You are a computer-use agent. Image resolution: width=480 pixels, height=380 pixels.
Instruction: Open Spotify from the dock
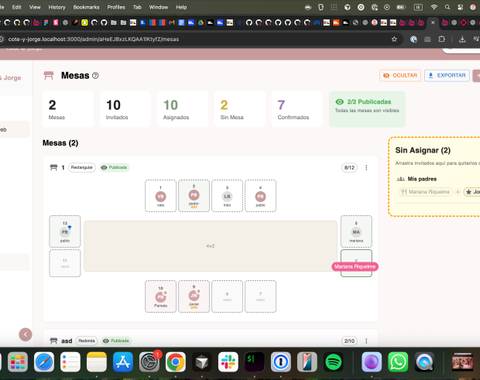(333, 362)
